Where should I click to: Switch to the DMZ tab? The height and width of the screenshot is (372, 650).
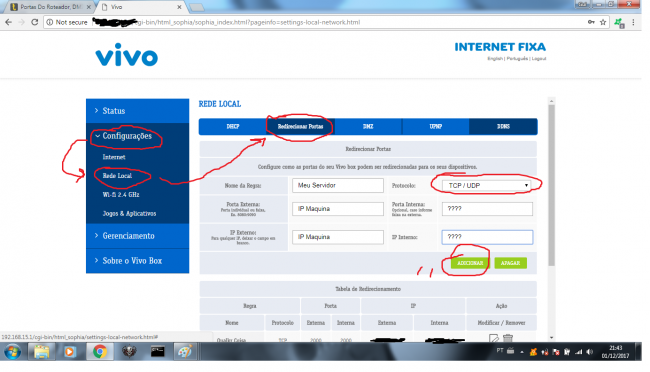368,126
